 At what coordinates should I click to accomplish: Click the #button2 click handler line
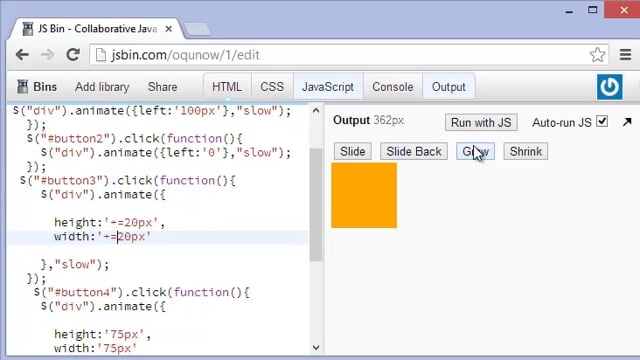click(x=135, y=138)
